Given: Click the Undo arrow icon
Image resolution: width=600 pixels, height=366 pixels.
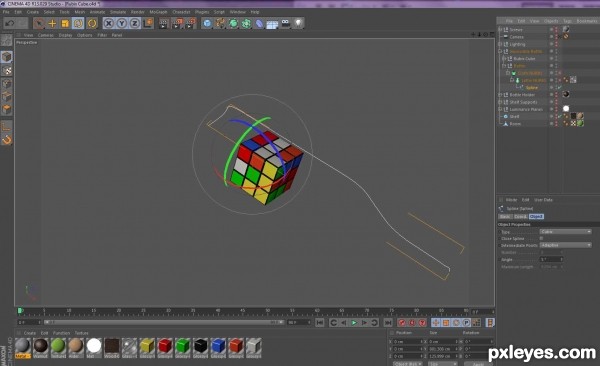Looking at the screenshot, I should (x=10, y=23).
